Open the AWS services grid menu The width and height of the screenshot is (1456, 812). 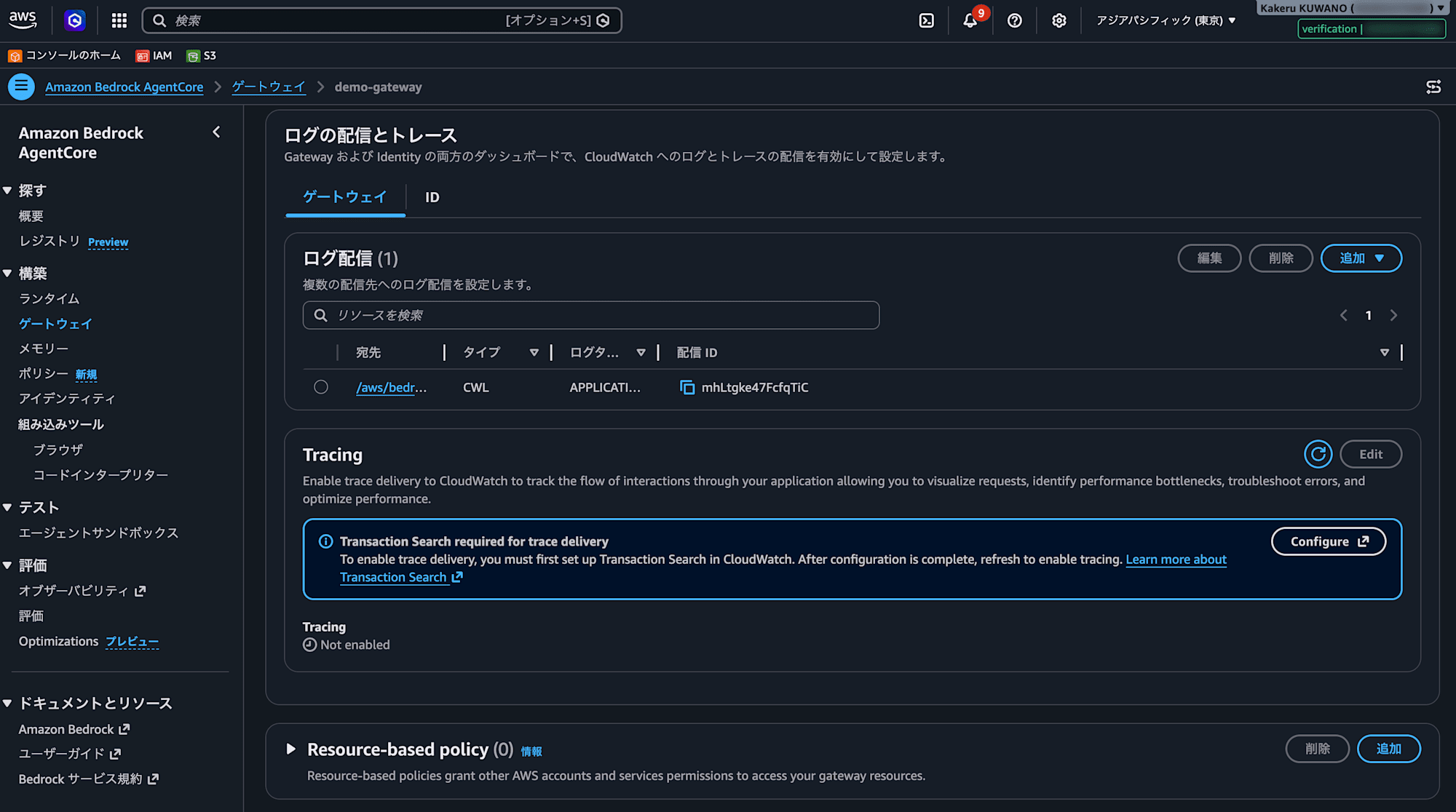(119, 20)
